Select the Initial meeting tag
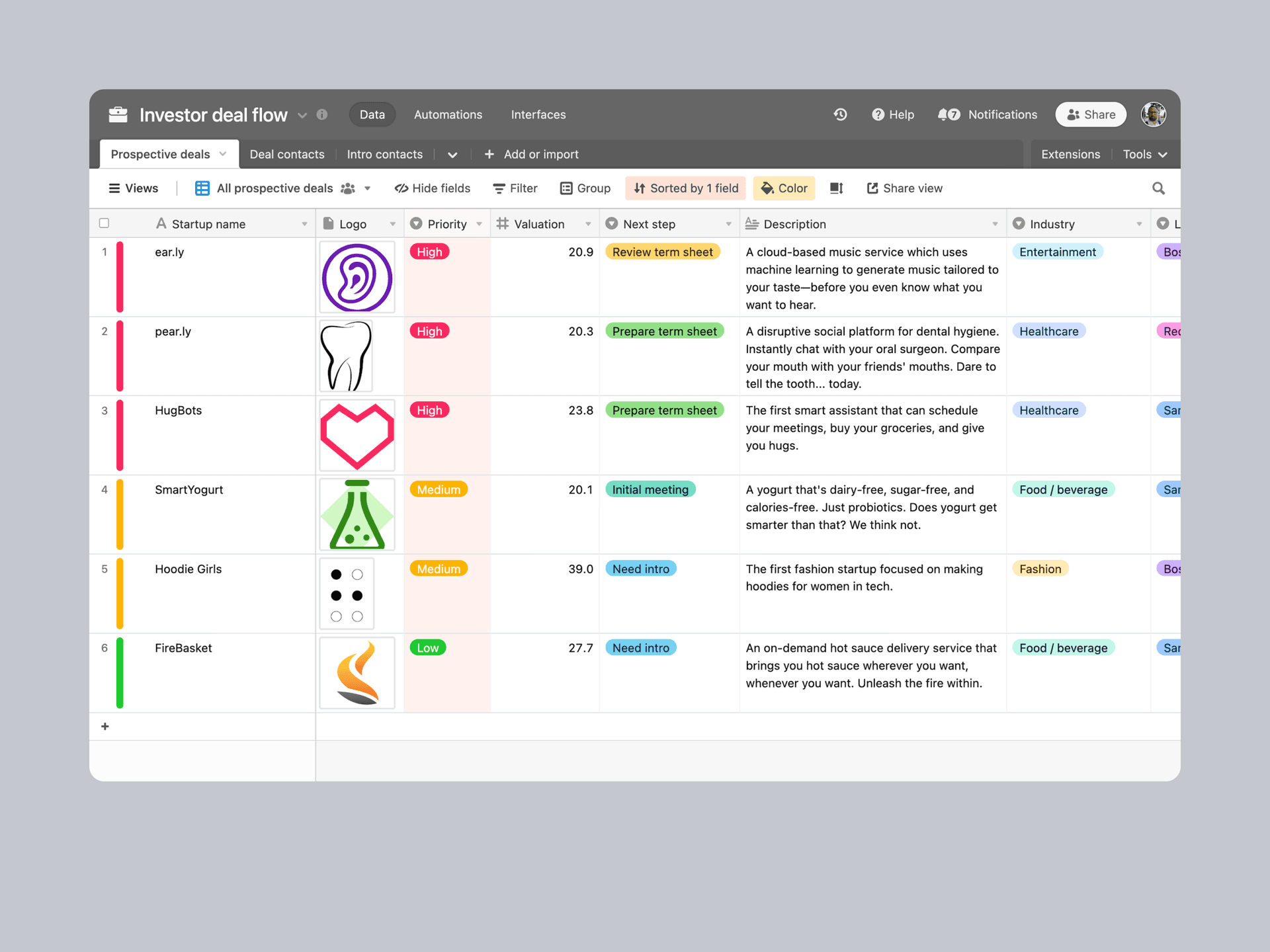Screen dimensions: 1270x952 point(650,489)
